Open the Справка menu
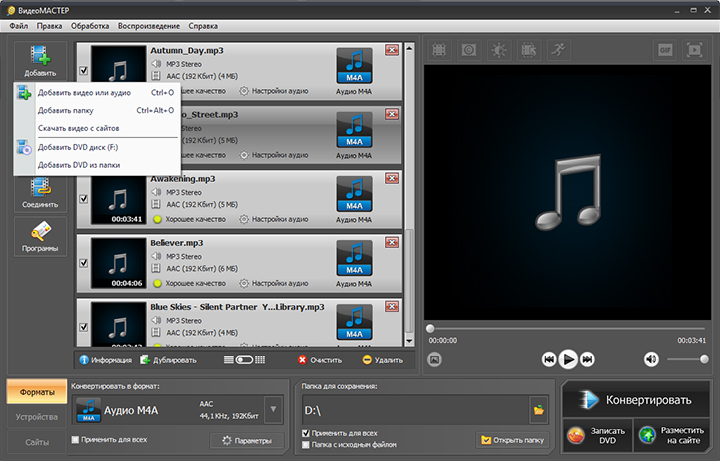This screenshot has height=461, width=720. click(x=203, y=26)
